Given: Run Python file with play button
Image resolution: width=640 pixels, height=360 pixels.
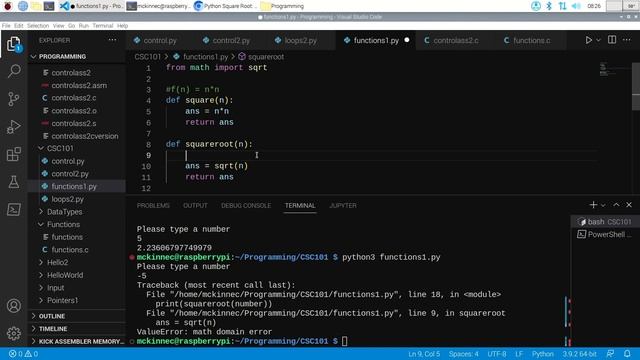Looking at the screenshot, I should coord(589,40).
